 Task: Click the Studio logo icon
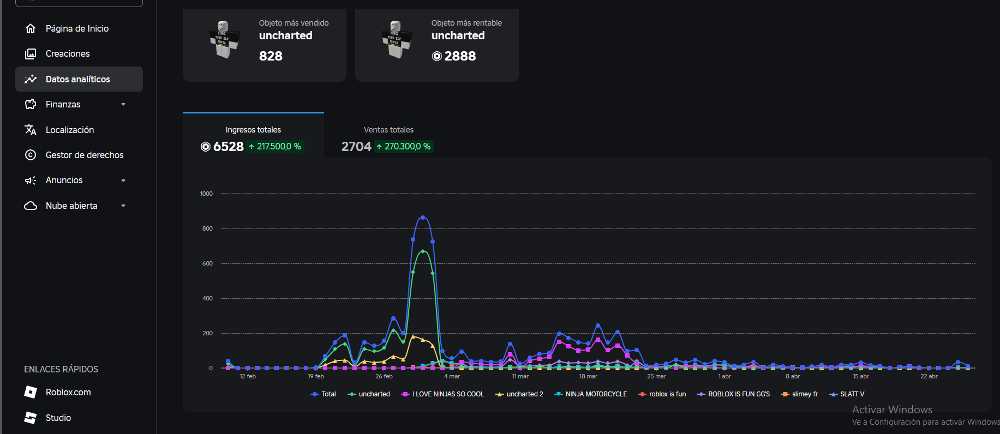point(30,418)
